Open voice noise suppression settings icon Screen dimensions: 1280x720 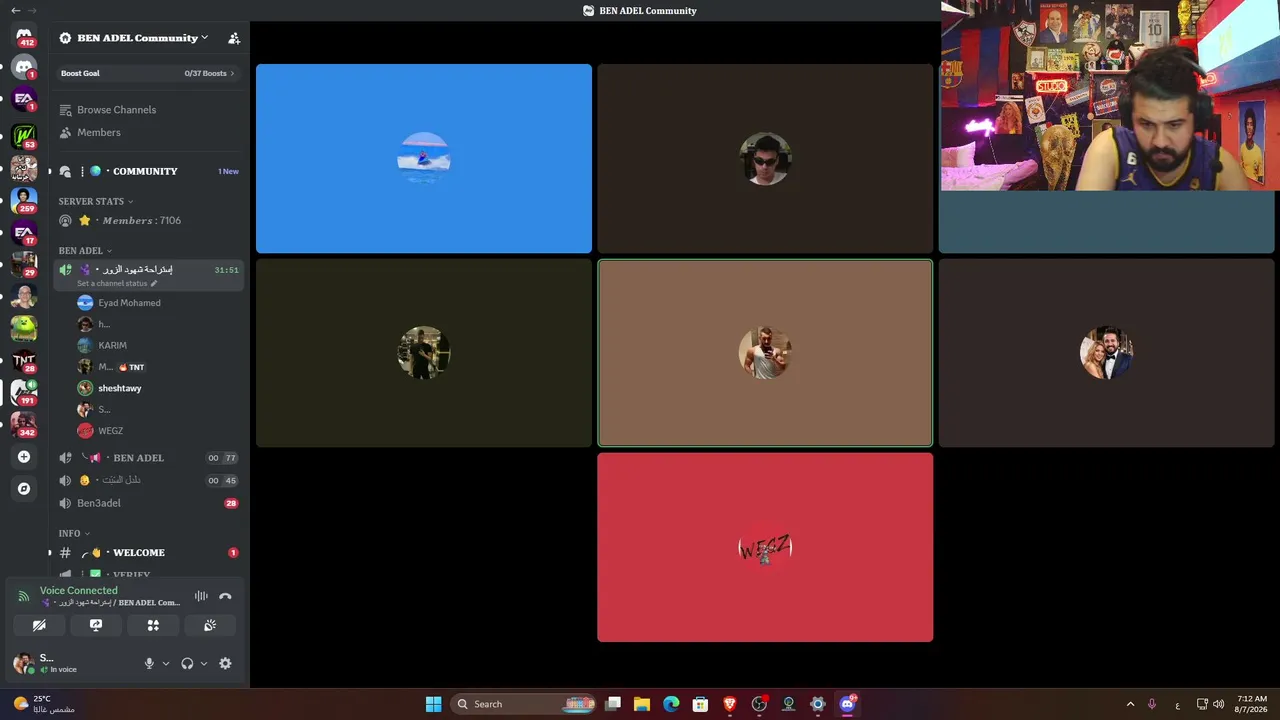pos(201,597)
